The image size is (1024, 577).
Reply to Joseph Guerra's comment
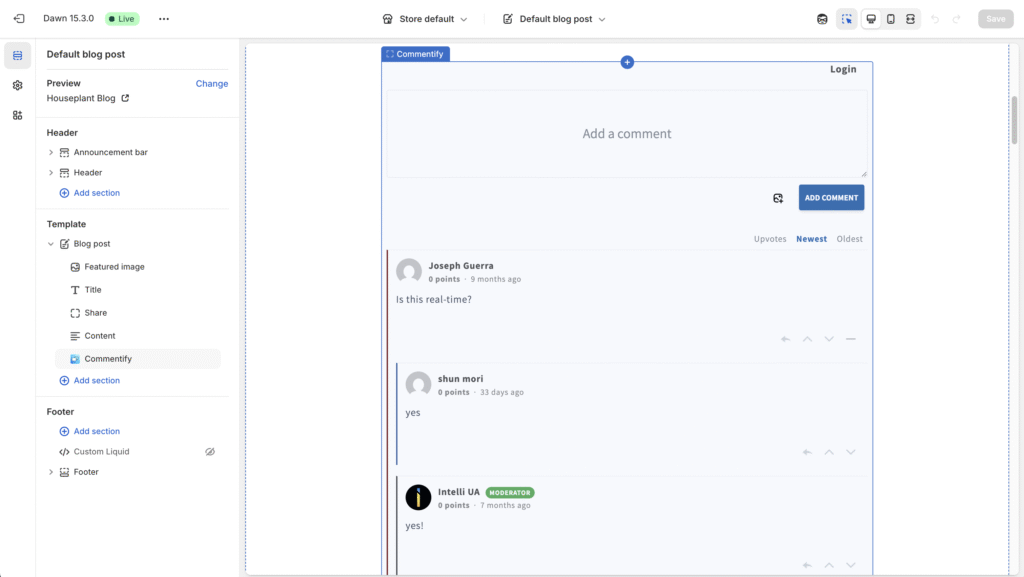pyautogui.click(x=786, y=339)
